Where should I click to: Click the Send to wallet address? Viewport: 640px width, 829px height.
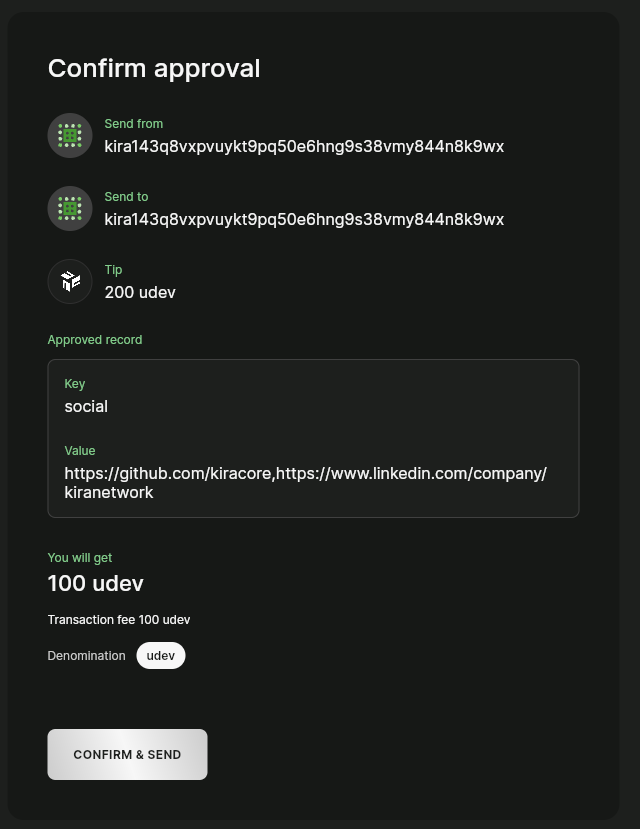click(x=304, y=219)
